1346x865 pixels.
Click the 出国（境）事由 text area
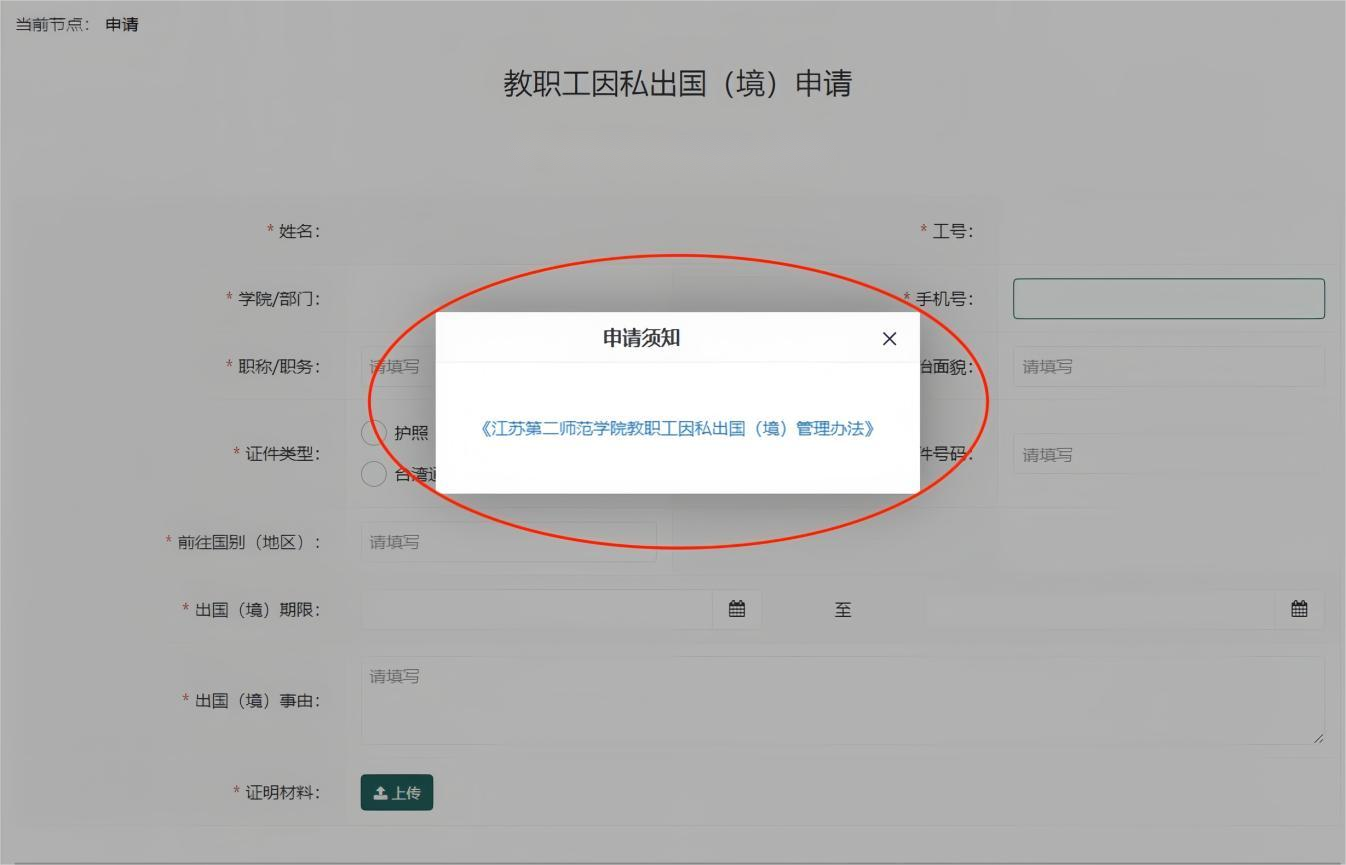tap(842, 700)
